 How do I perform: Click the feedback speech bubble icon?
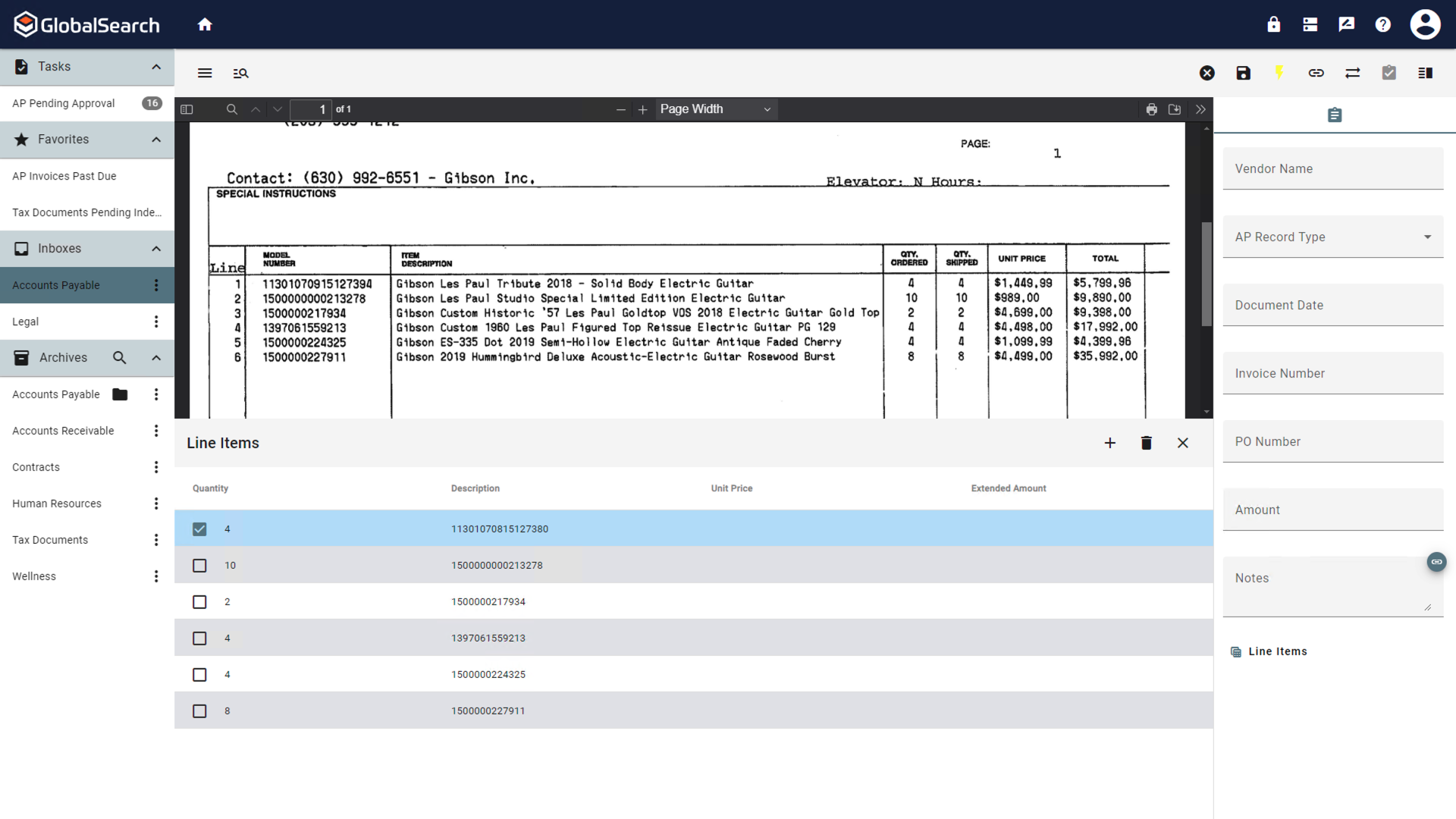(1346, 24)
